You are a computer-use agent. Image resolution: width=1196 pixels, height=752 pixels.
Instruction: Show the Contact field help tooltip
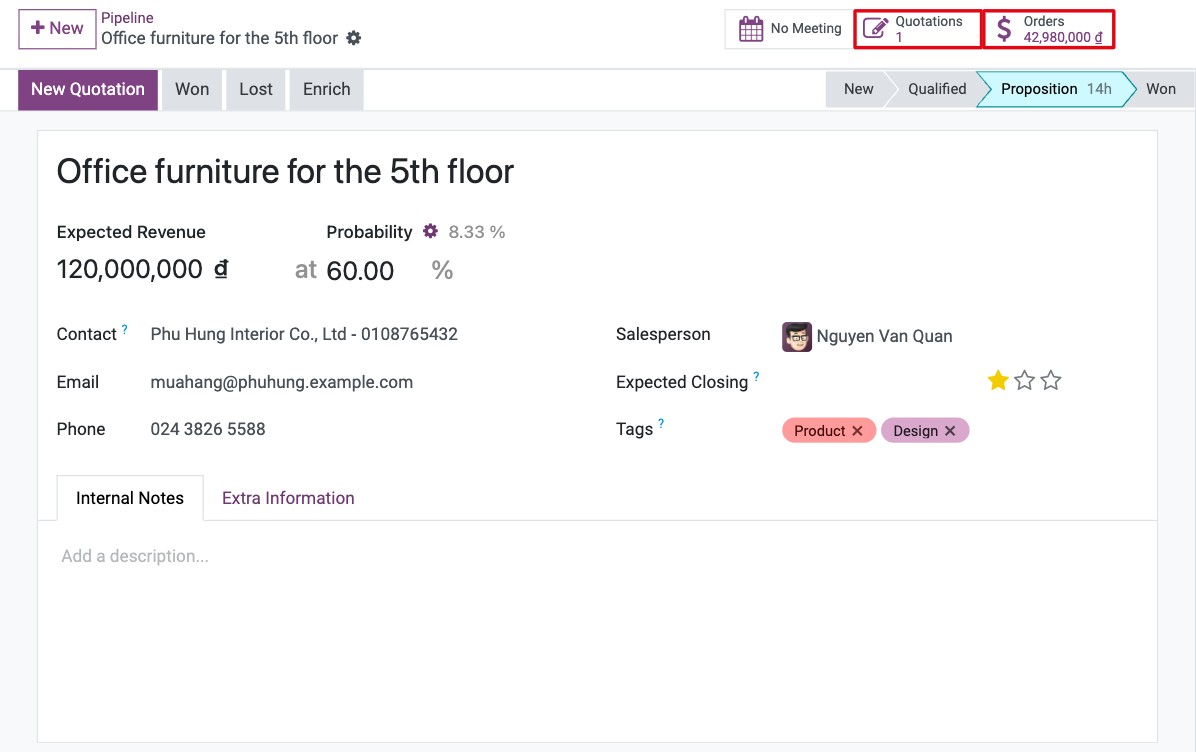pyautogui.click(x=124, y=329)
